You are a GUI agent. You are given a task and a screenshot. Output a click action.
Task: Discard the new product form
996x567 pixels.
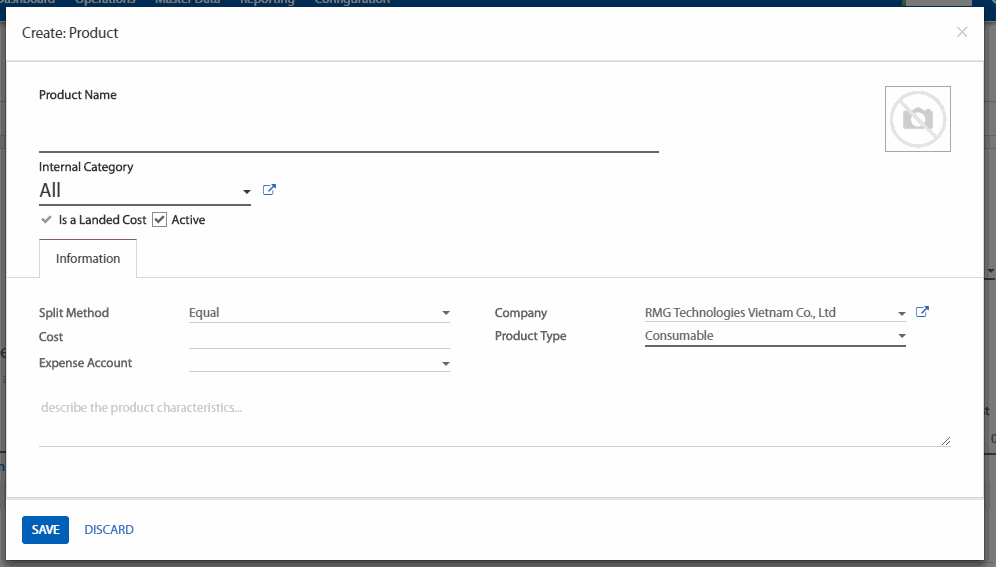tap(109, 530)
